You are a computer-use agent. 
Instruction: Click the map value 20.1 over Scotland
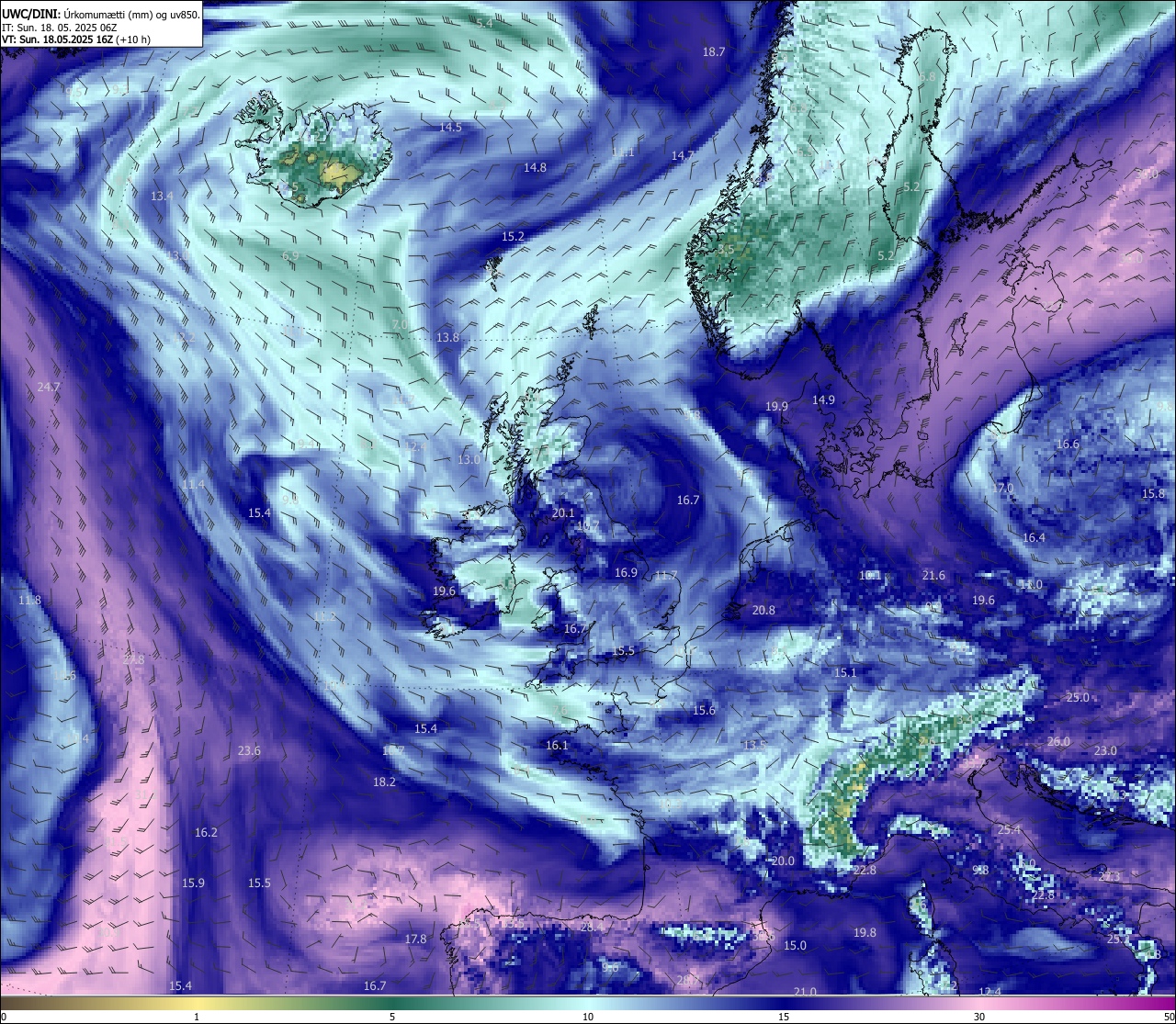[x=563, y=513]
